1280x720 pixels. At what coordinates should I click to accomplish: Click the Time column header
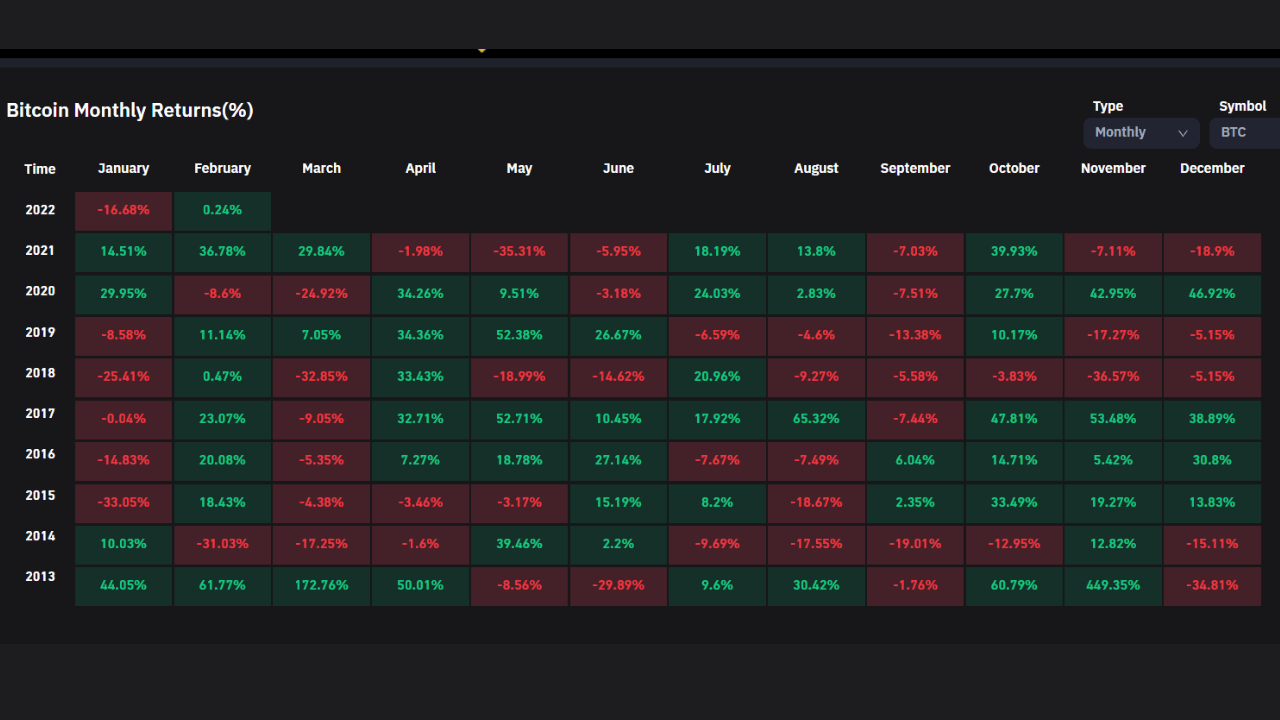(x=40, y=169)
